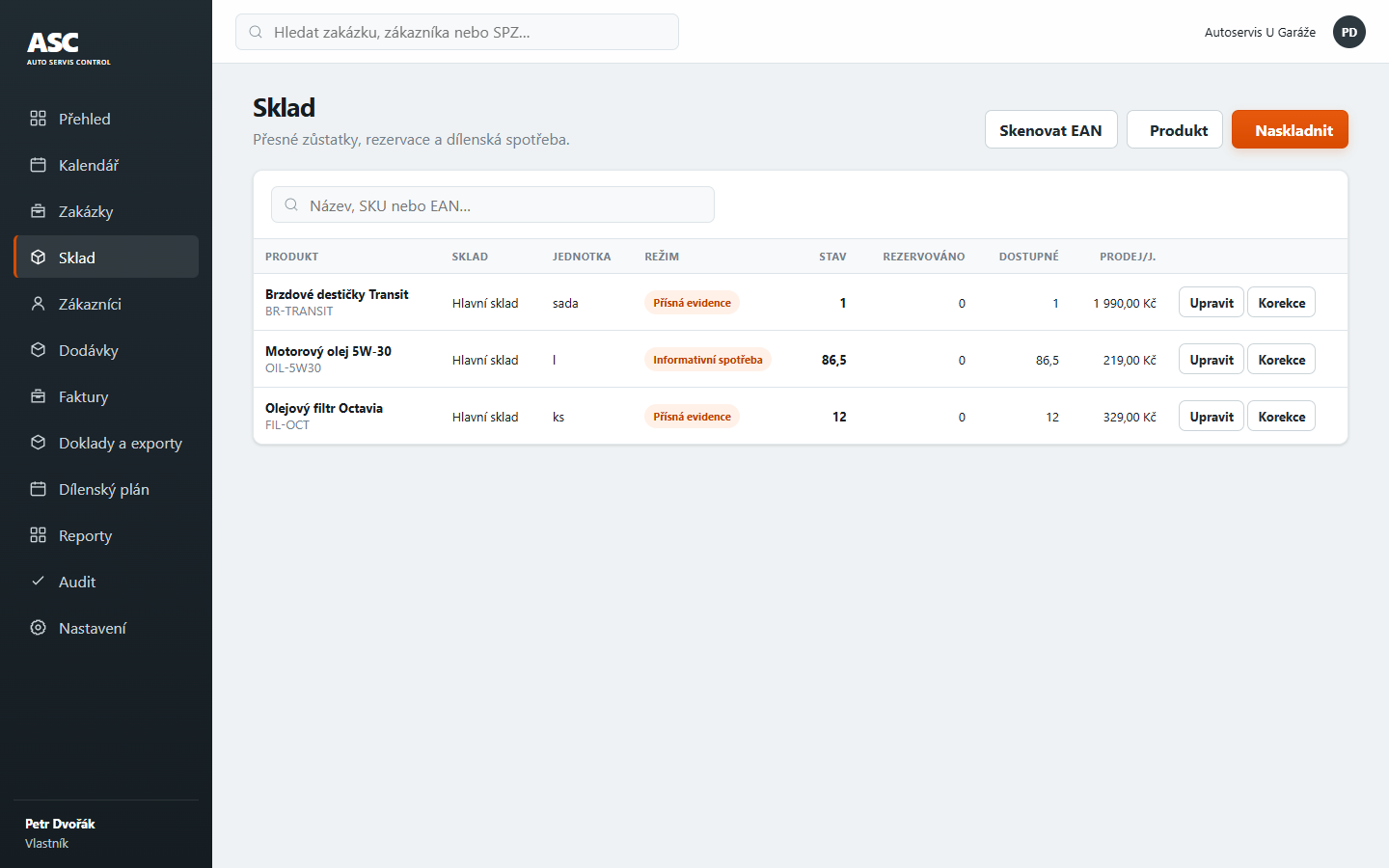This screenshot has width=1389, height=868.
Task: Click the Informativní spotřeba badge
Action: [708, 360]
